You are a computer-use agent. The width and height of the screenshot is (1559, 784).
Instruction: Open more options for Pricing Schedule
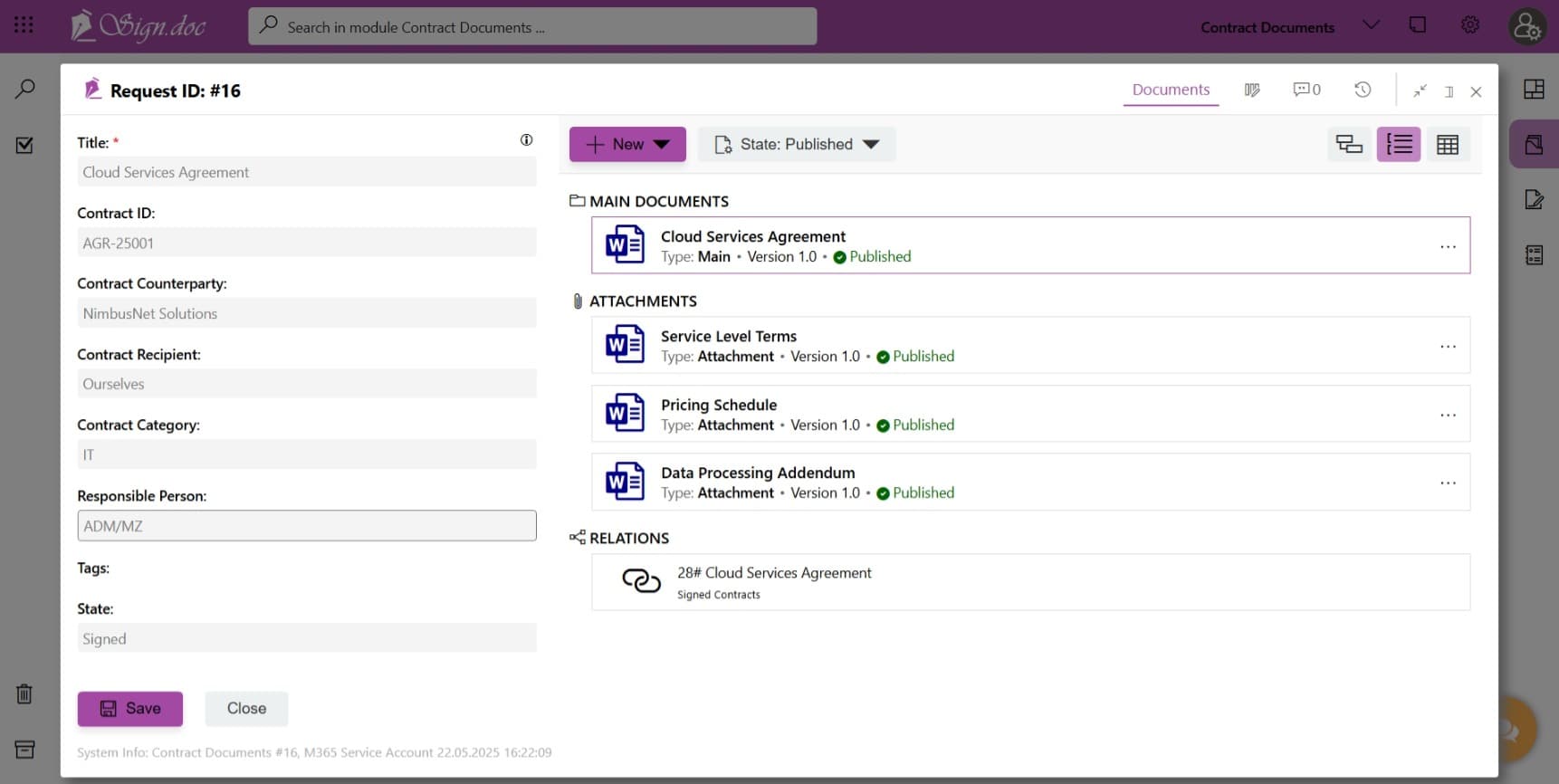(1448, 415)
